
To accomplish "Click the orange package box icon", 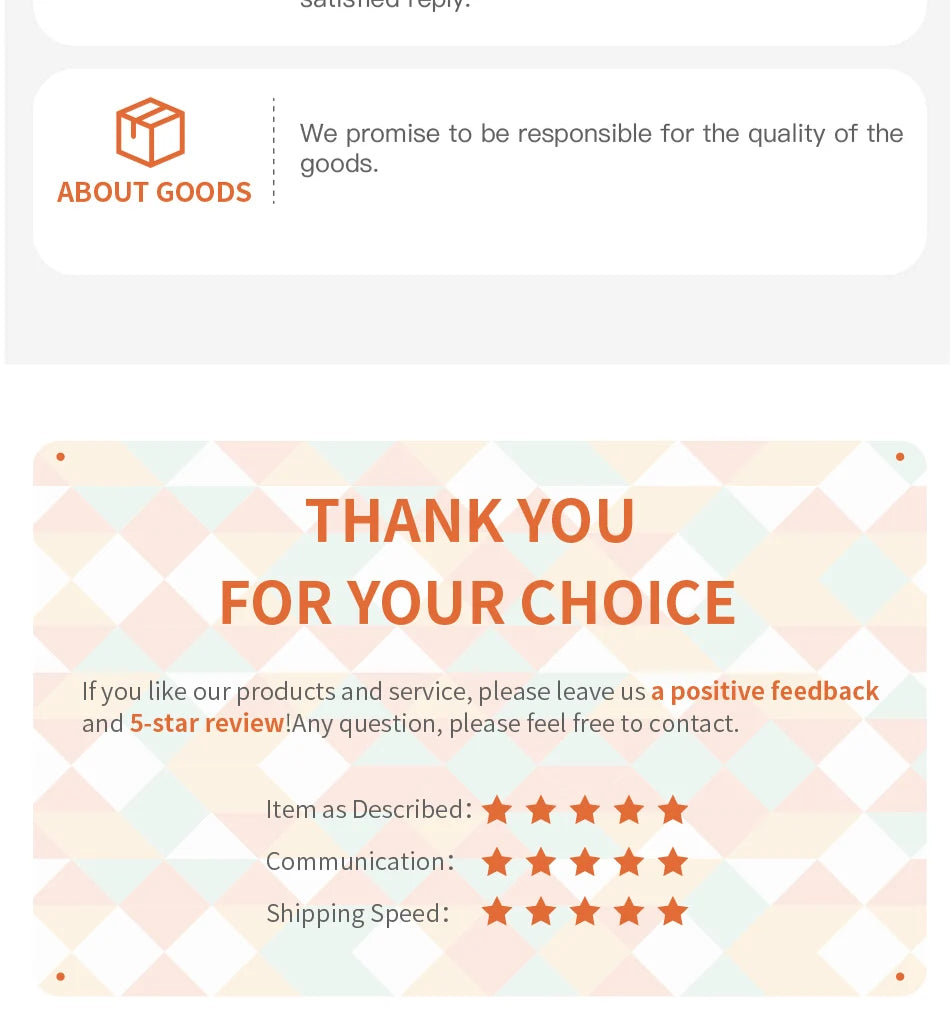I will [x=151, y=132].
